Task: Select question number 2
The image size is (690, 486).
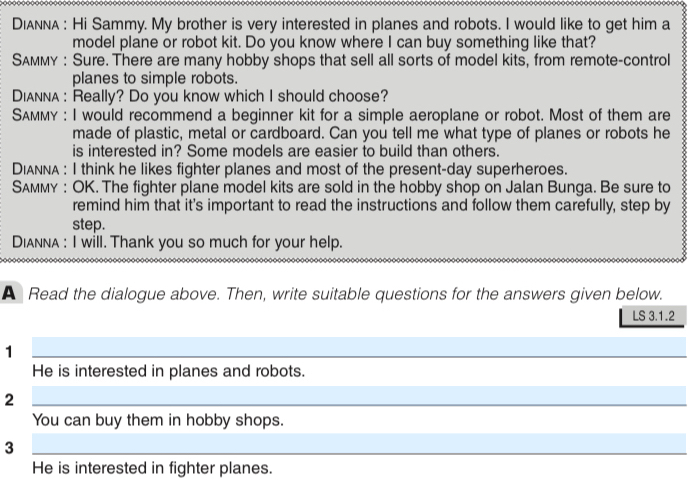Action: pos(9,400)
